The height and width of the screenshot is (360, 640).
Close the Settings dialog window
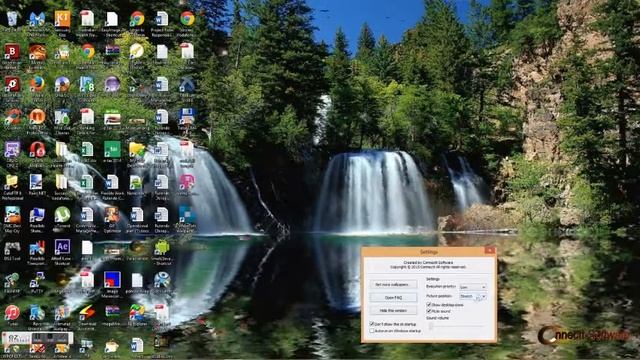pyautogui.click(x=490, y=251)
